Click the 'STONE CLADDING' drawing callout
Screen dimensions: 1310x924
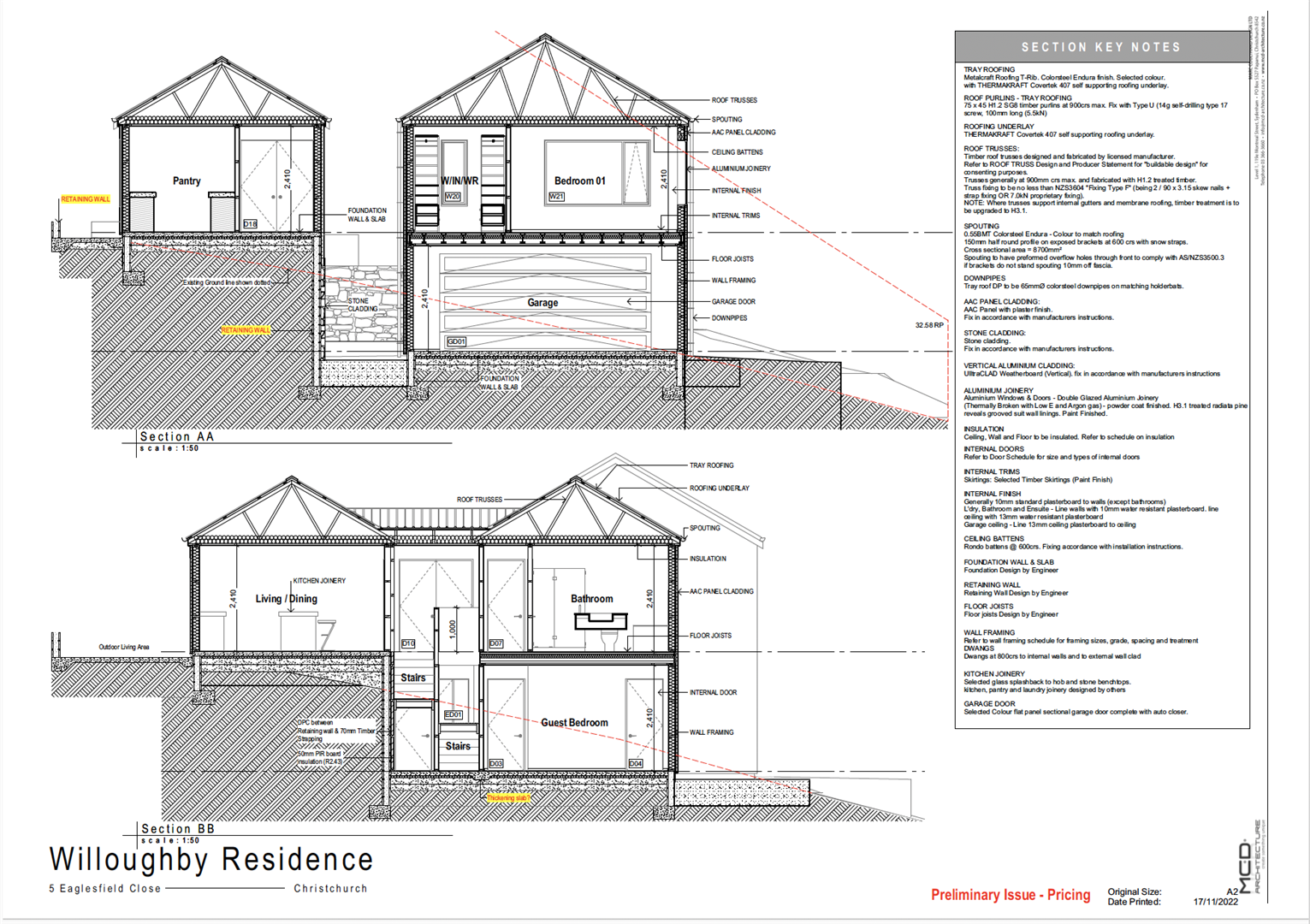tap(363, 305)
